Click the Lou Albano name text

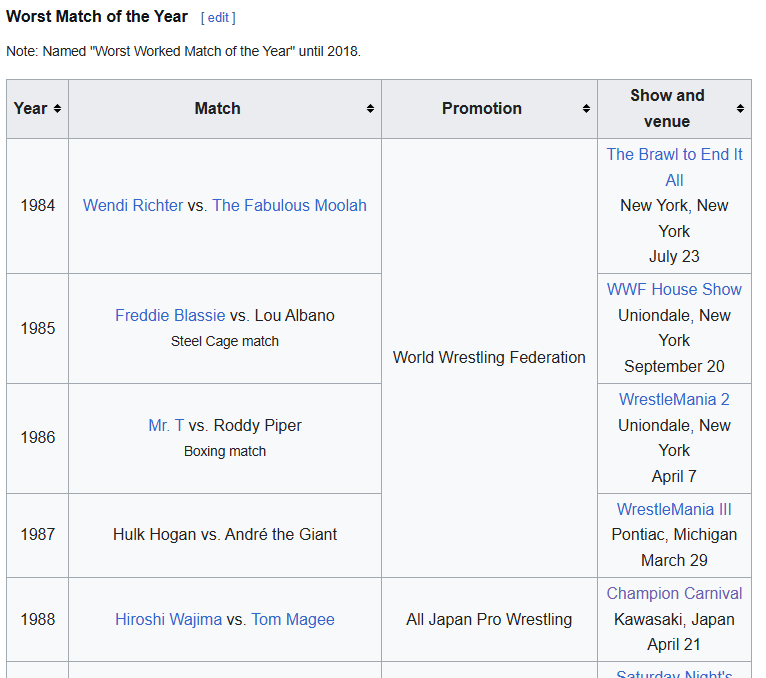(x=295, y=315)
